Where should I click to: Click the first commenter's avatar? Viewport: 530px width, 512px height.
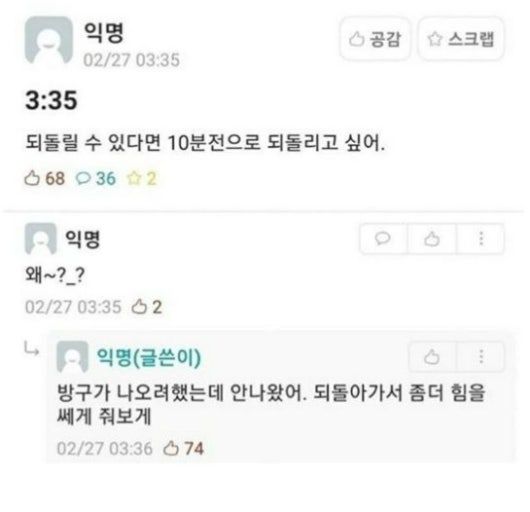(x=41, y=239)
